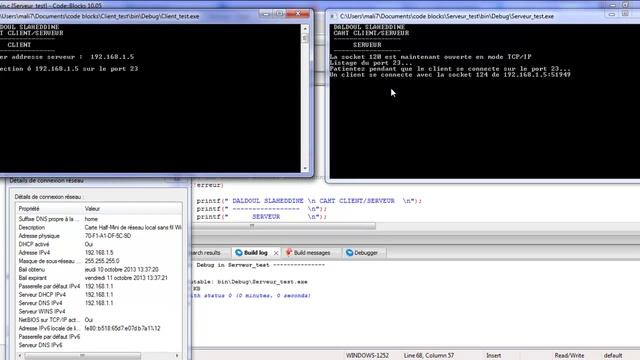Close the Client_test console window

coord(298,14)
